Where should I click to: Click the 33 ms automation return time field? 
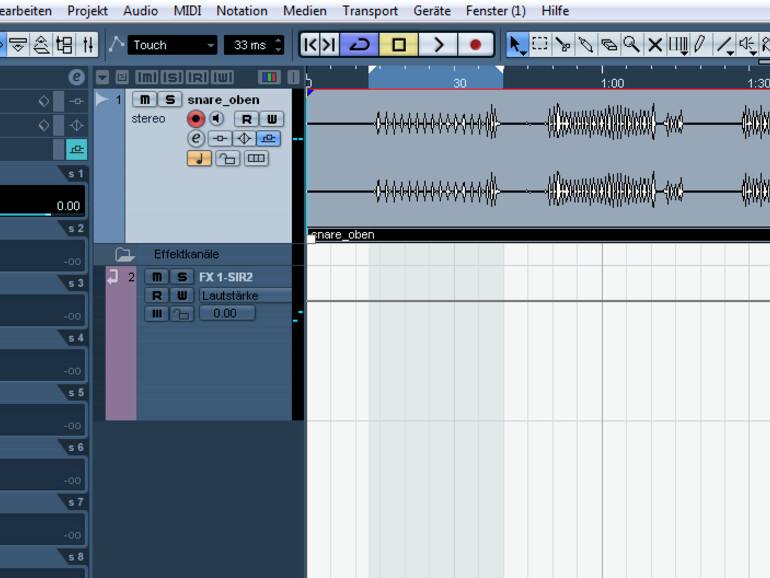click(249, 45)
